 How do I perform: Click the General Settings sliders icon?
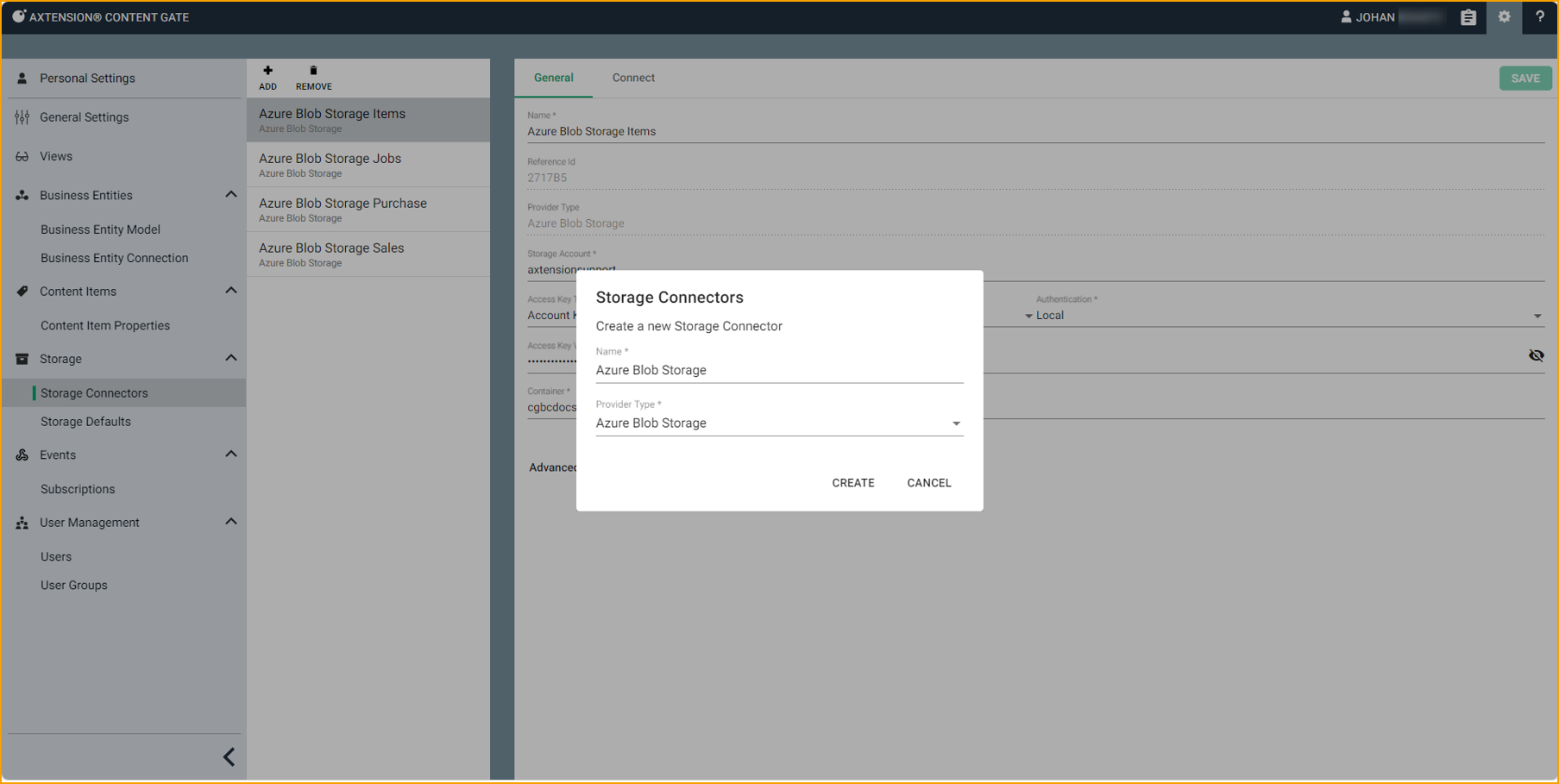point(22,117)
